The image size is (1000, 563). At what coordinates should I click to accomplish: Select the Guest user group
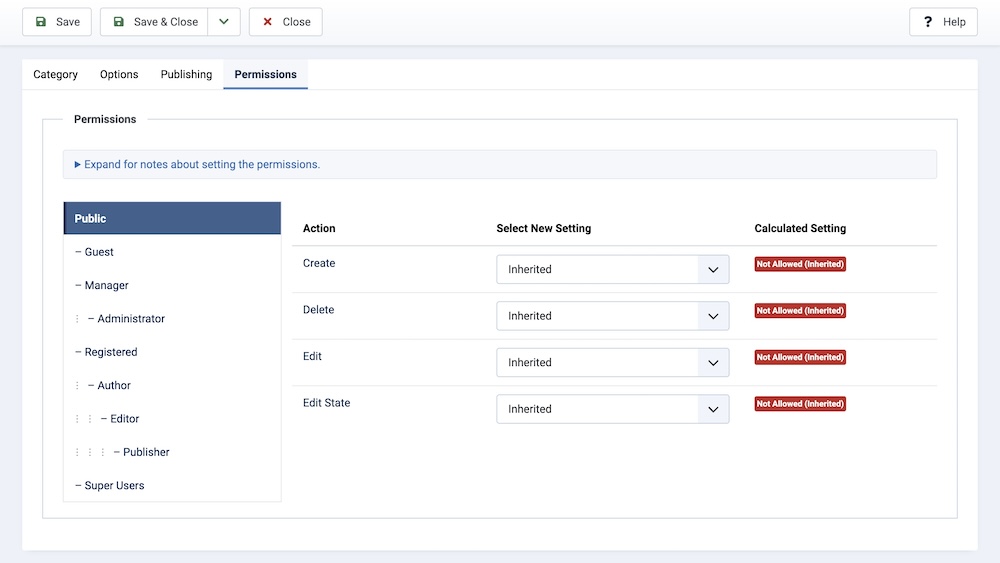99,252
